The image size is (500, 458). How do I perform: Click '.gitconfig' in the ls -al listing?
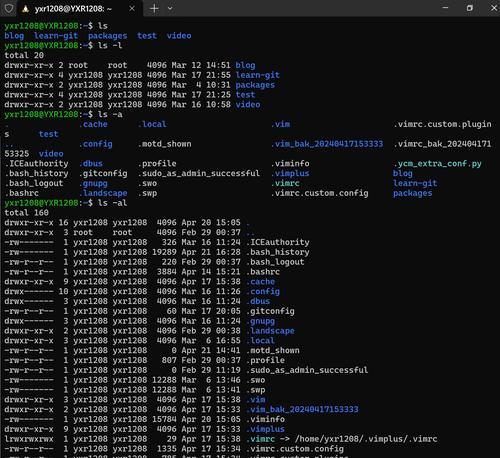[x=270, y=311]
